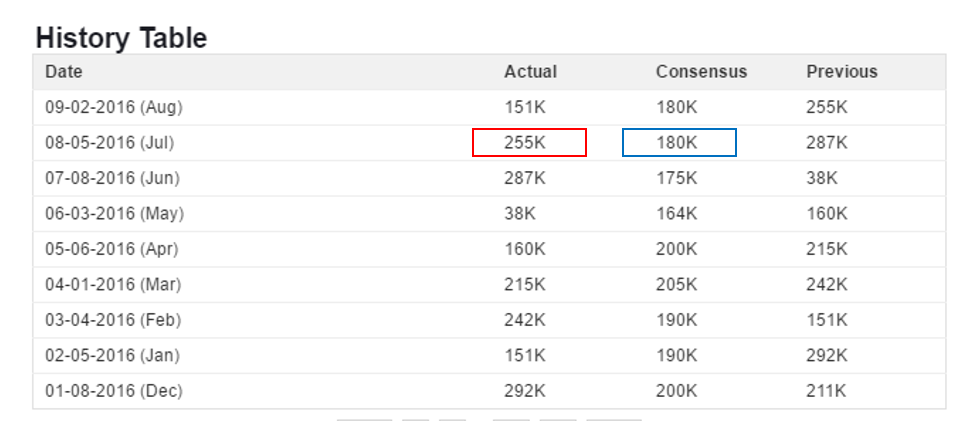Click the 07-08-2016 (Jun) date cell
The image size is (956, 421).
pos(113,179)
